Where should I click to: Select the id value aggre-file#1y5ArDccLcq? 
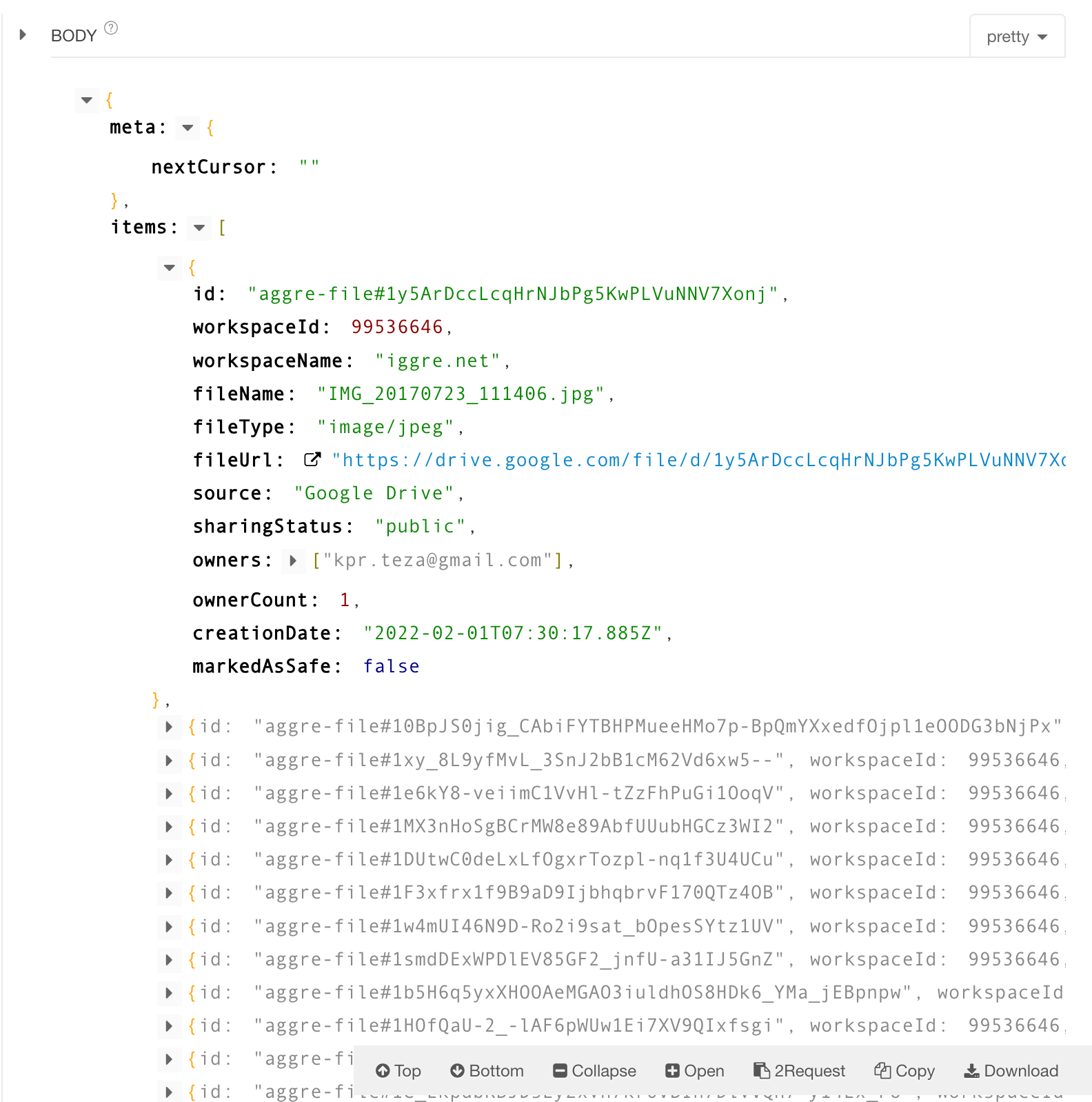(514, 294)
